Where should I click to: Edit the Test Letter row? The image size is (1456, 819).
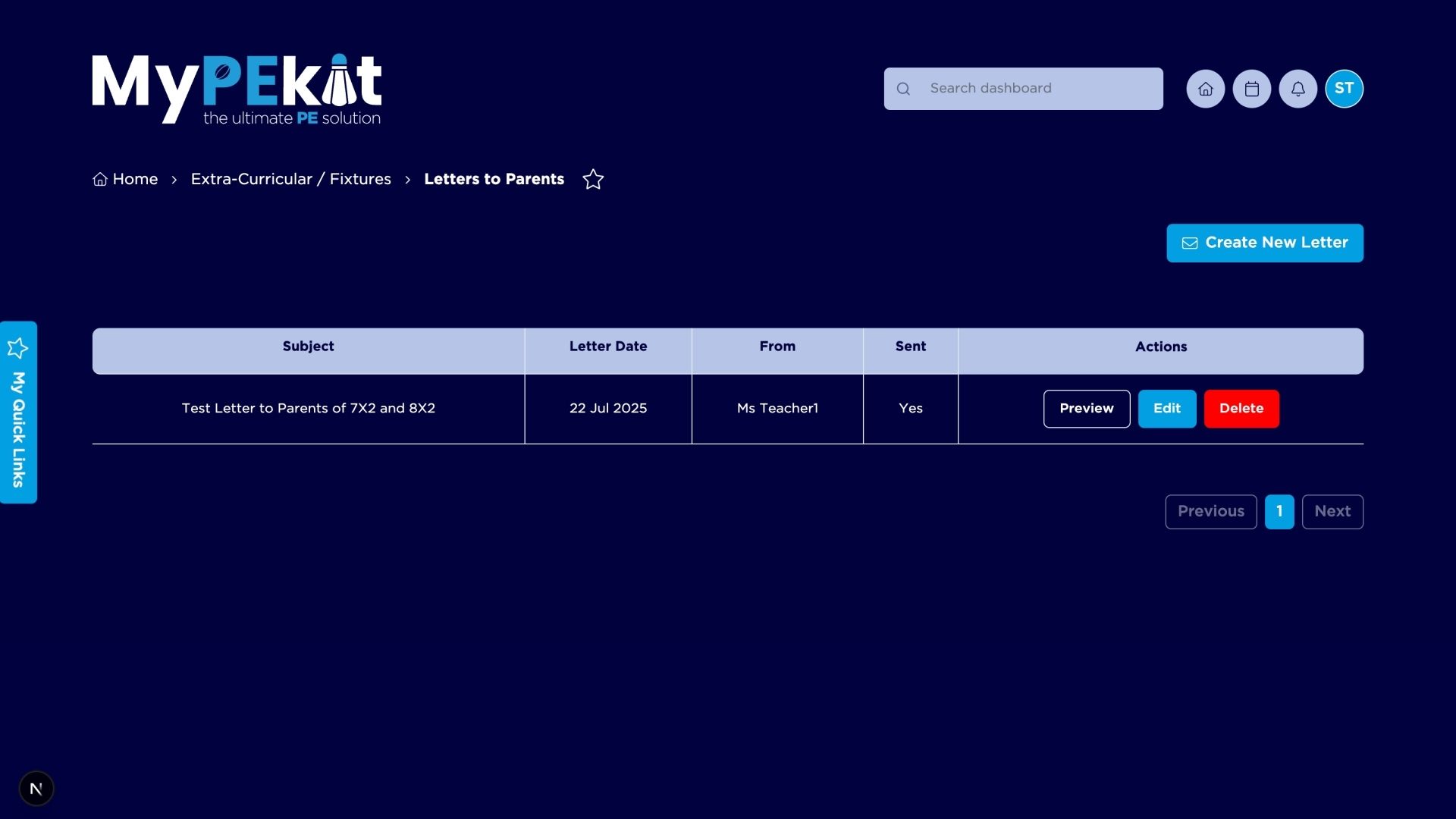(x=1166, y=409)
